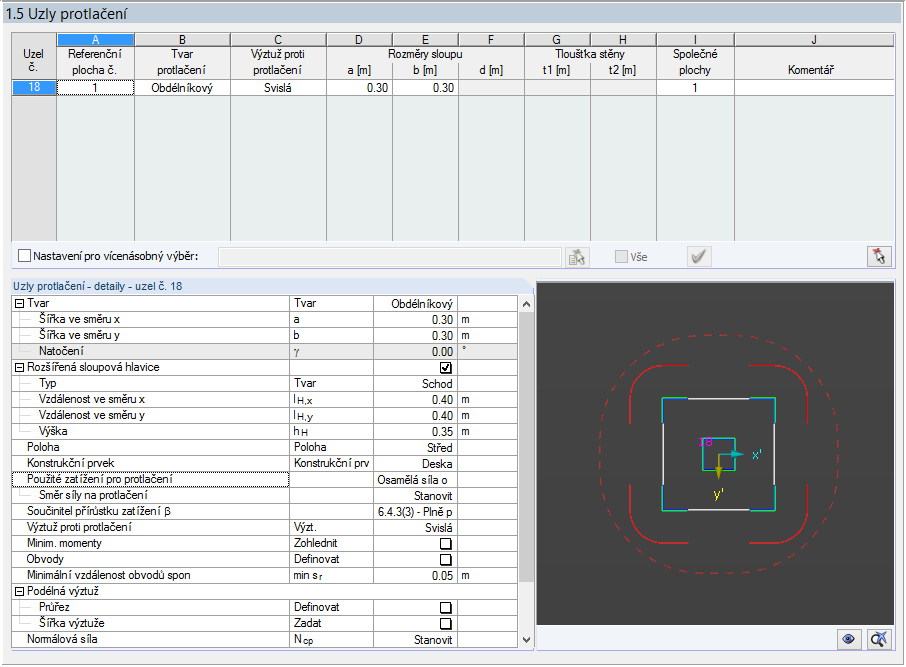The height and width of the screenshot is (667, 906).
Task: Click details vertical scrollbar thumb
Action: tap(526, 445)
